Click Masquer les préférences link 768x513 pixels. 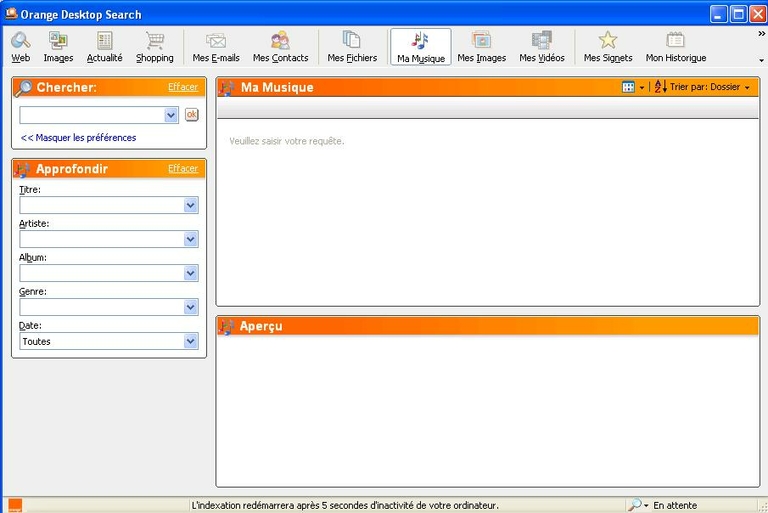78,138
